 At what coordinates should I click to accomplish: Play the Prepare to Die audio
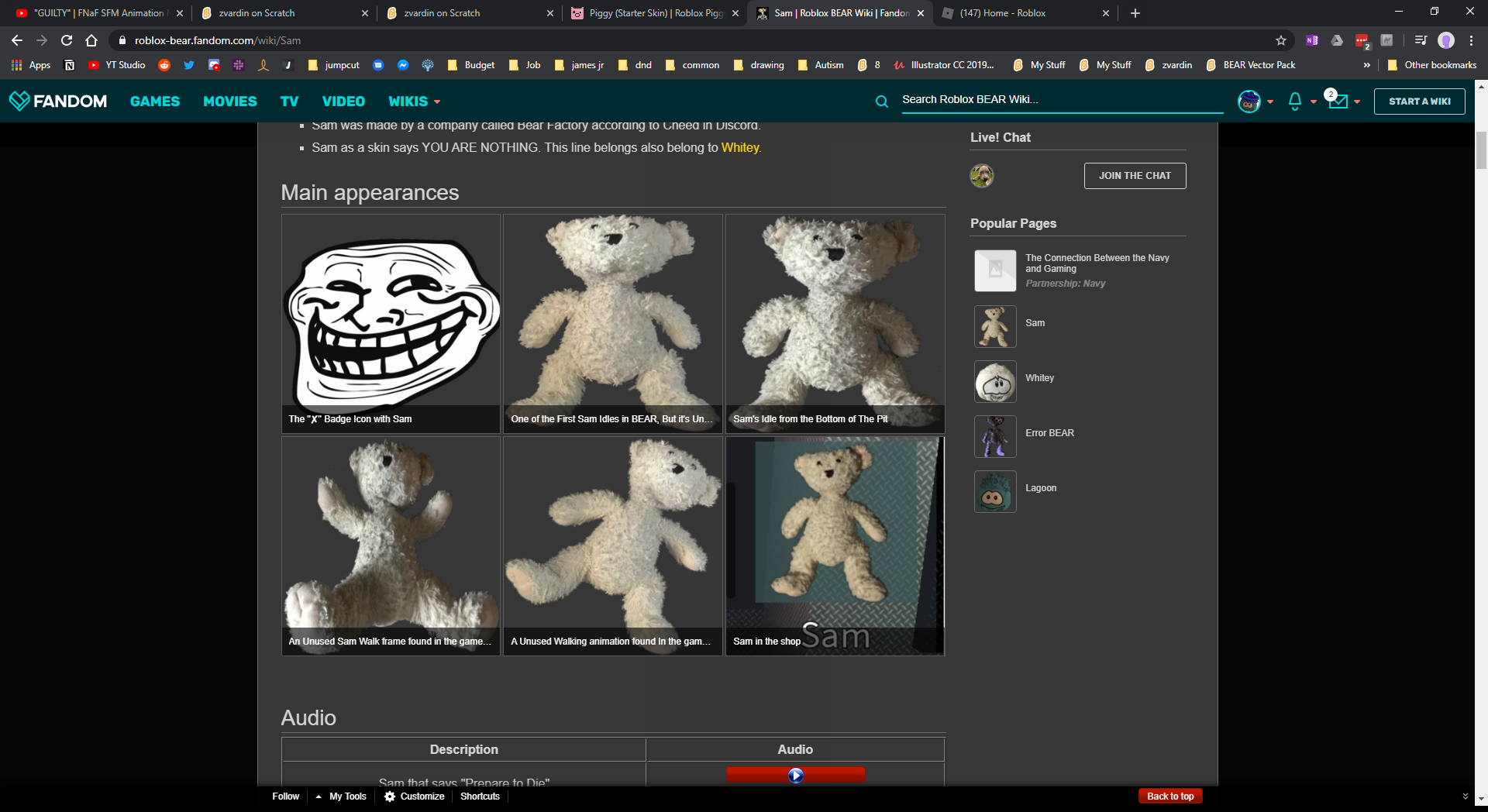coord(796,776)
